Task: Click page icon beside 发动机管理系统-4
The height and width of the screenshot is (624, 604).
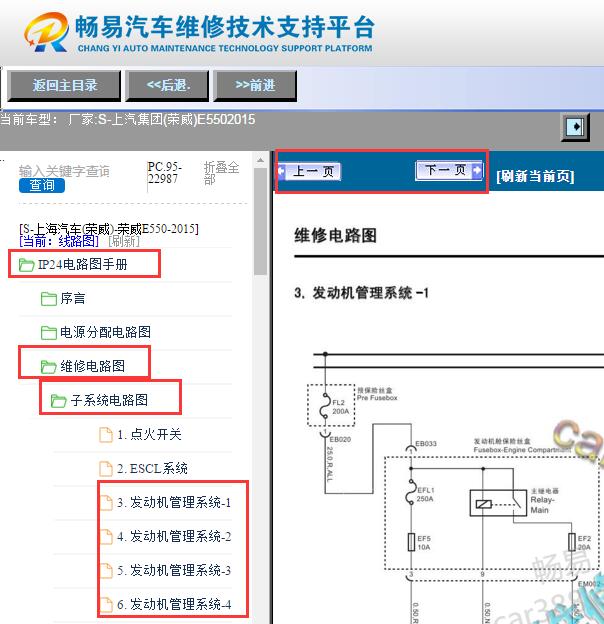Action: [x=105, y=605]
